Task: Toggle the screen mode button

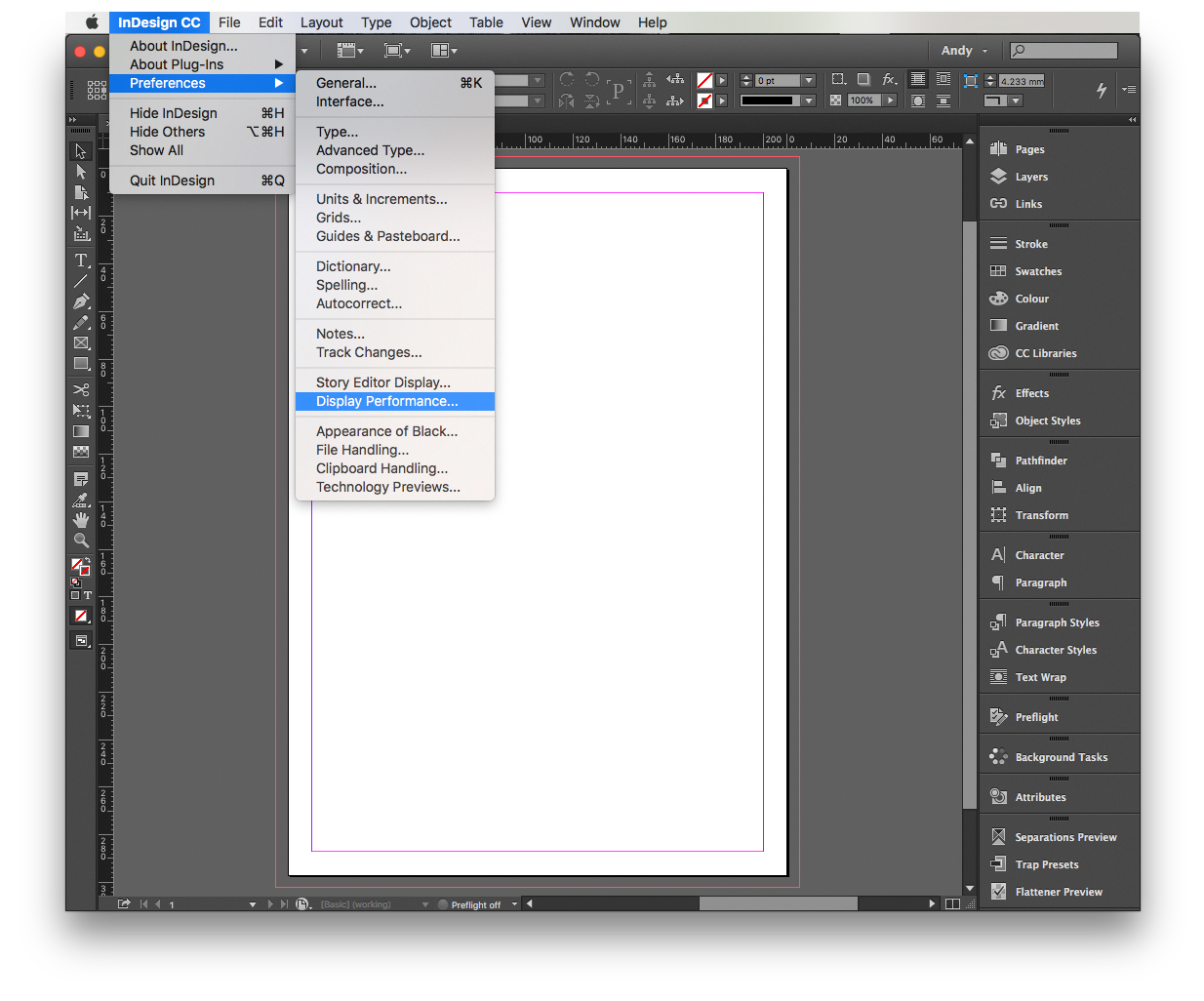Action: pos(81,641)
